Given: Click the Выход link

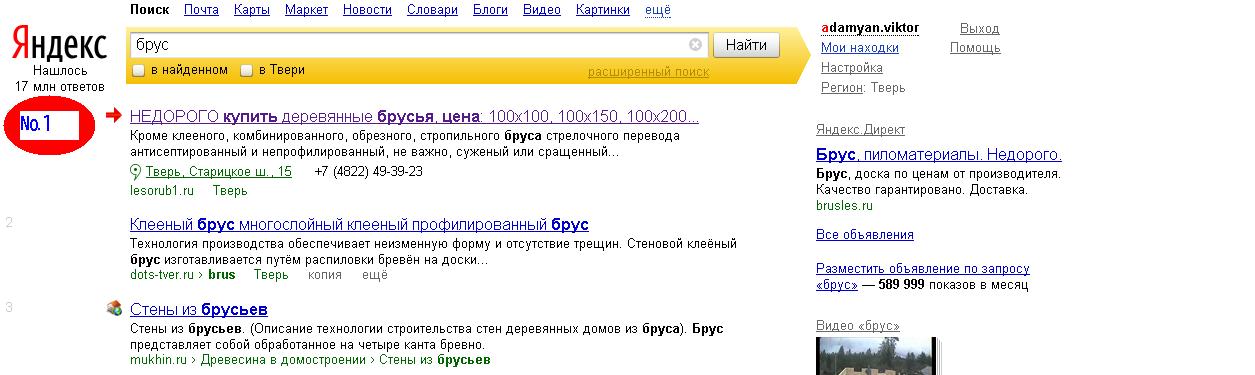Looking at the screenshot, I should [979, 28].
